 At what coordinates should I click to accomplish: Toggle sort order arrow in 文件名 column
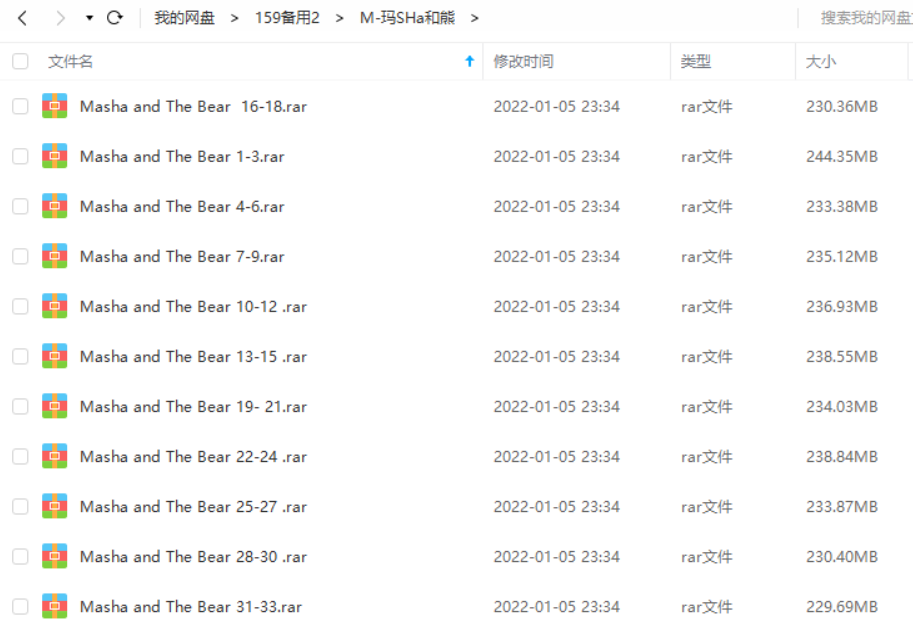(x=469, y=61)
